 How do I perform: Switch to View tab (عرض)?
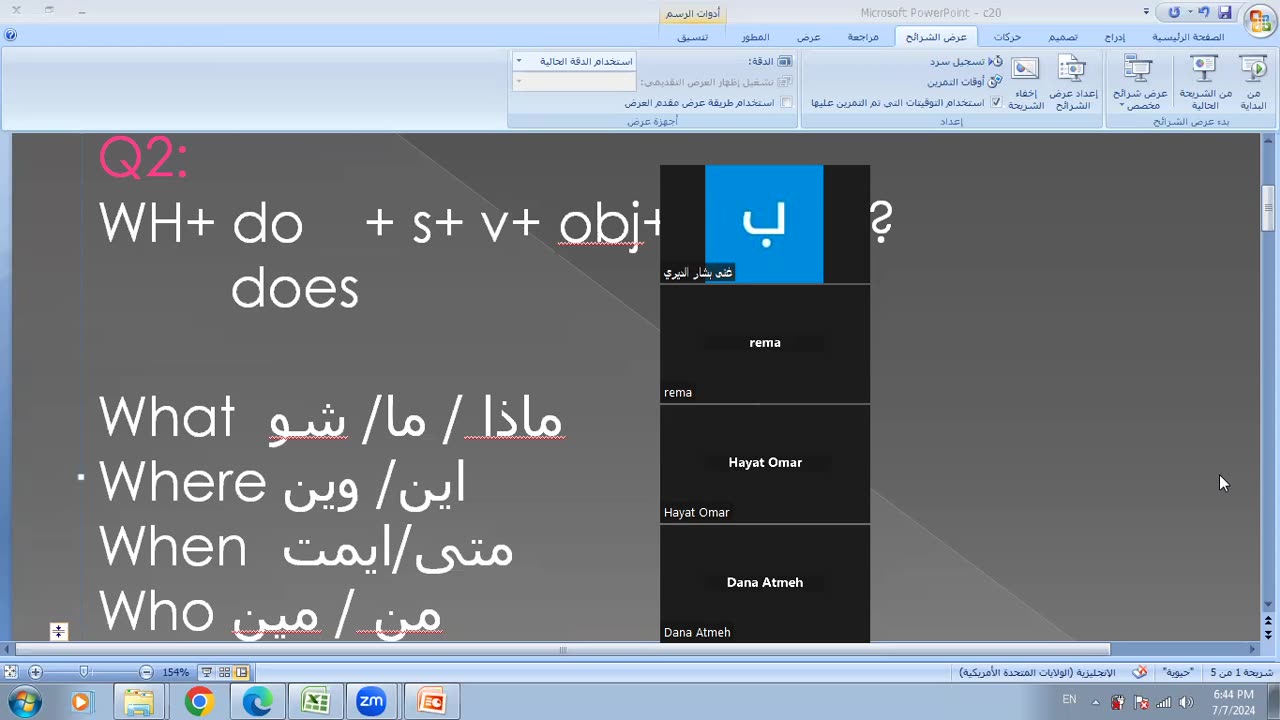click(808, 37)
